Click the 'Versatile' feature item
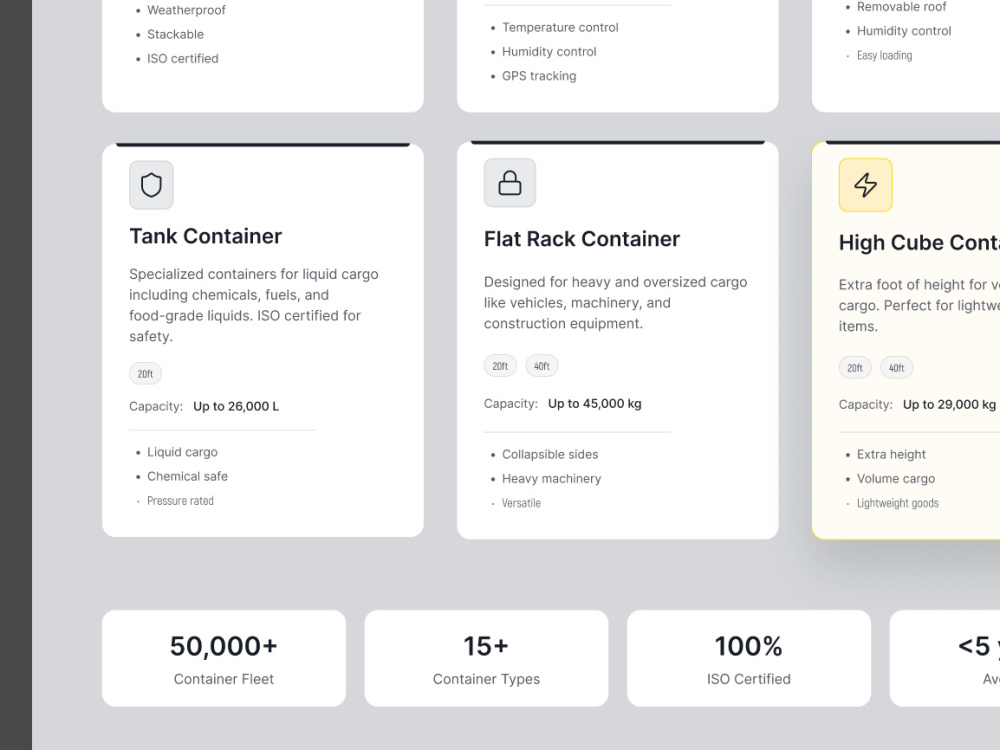Image resolution: width=1000 pixels, height=750 pixels. pyautogui.click(x=521, y=503)
